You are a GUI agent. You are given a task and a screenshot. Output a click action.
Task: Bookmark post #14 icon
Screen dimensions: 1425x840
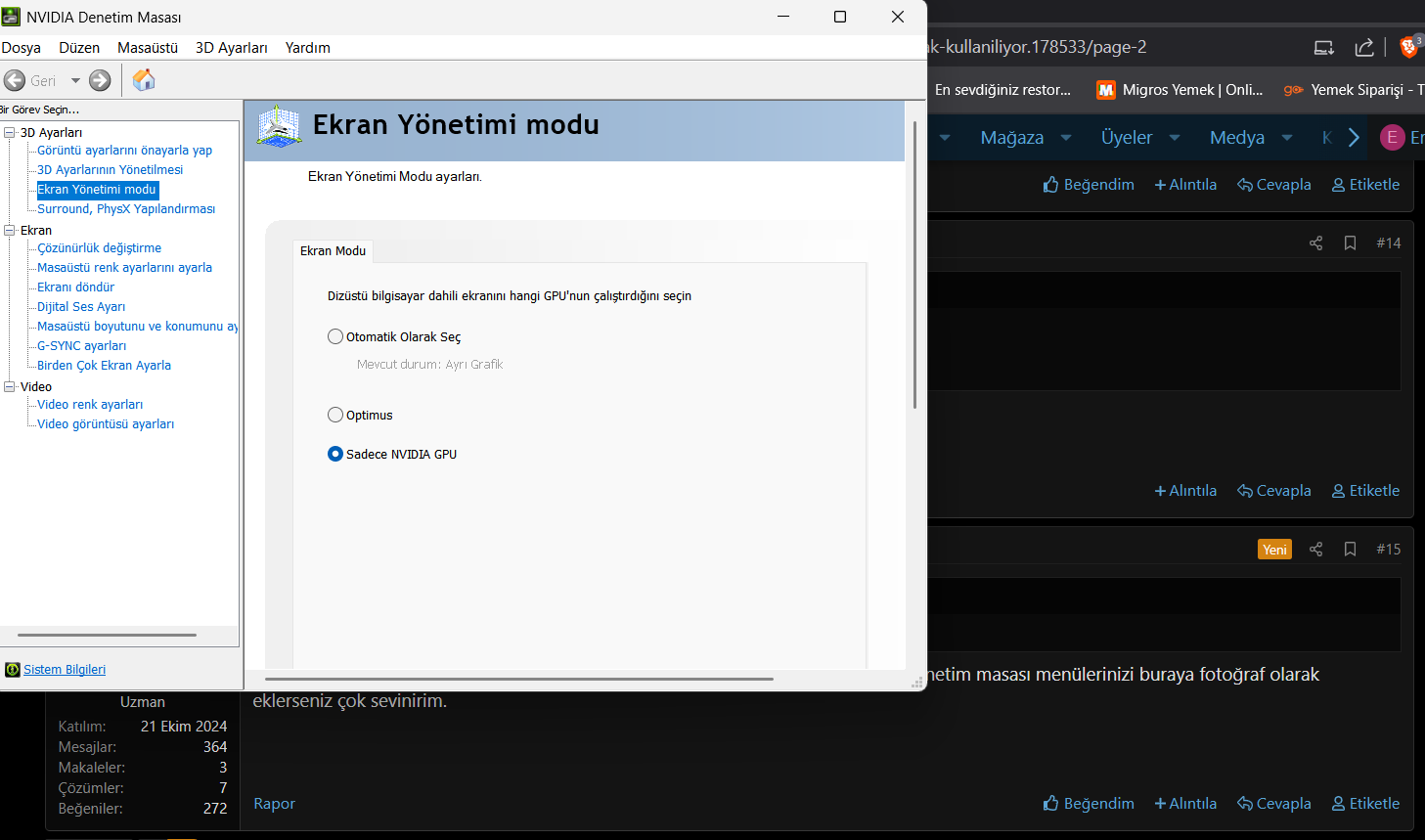(1350, 243)
